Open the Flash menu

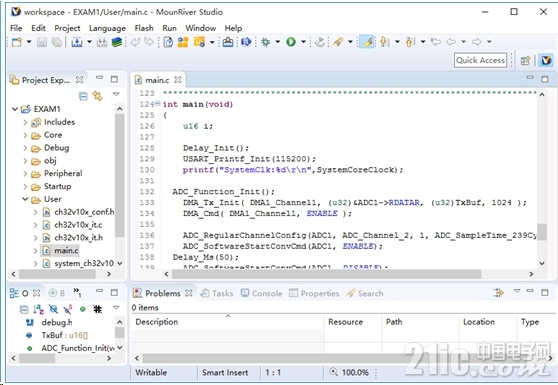pos(144,28)
